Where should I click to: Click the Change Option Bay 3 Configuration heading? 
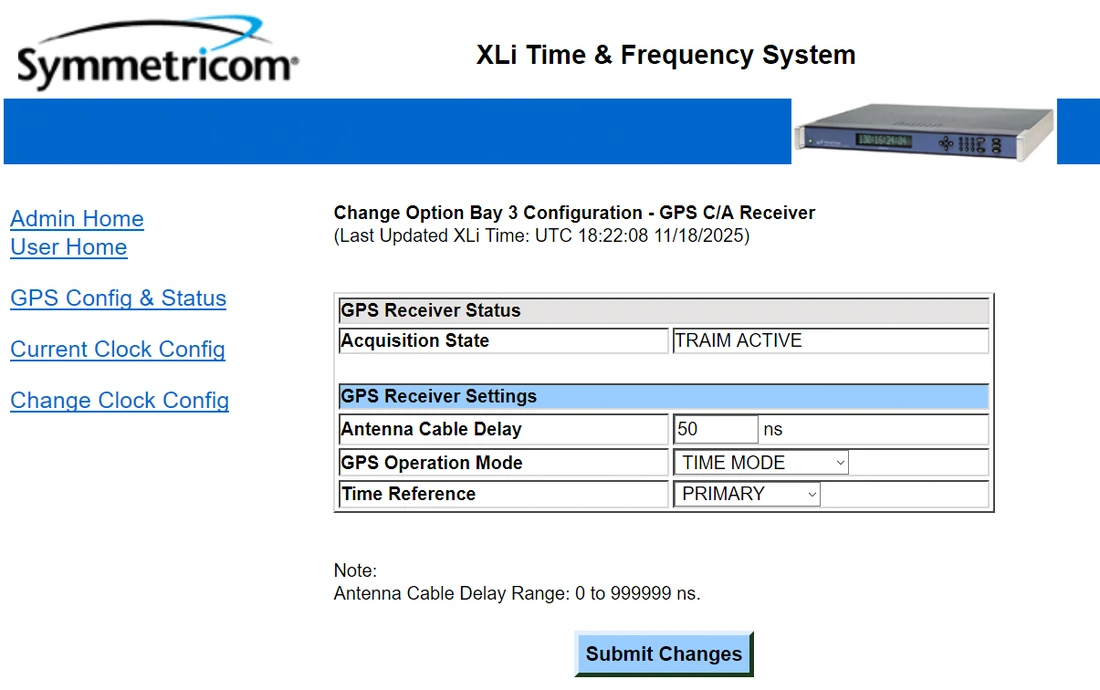click(x=574, y=213)
